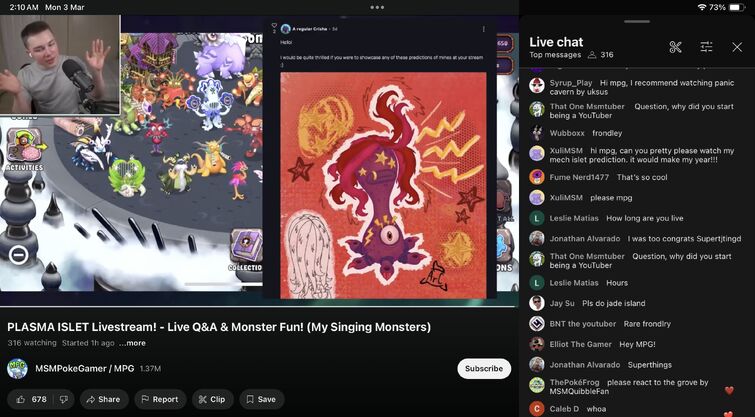Open the live chat clip scissors icon
Viewport: 755px width, 417px height.
[x=675, y=47]
